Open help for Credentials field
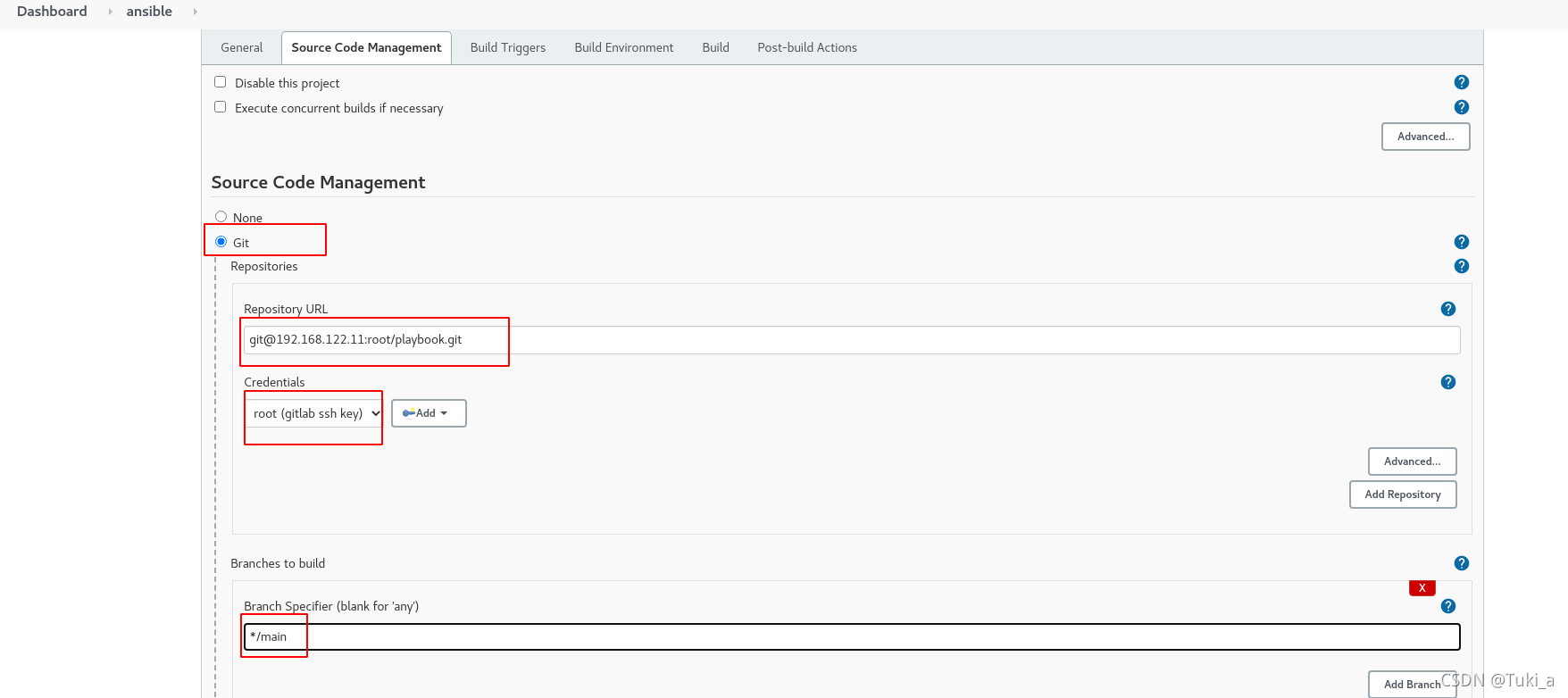 (1447, 382)
